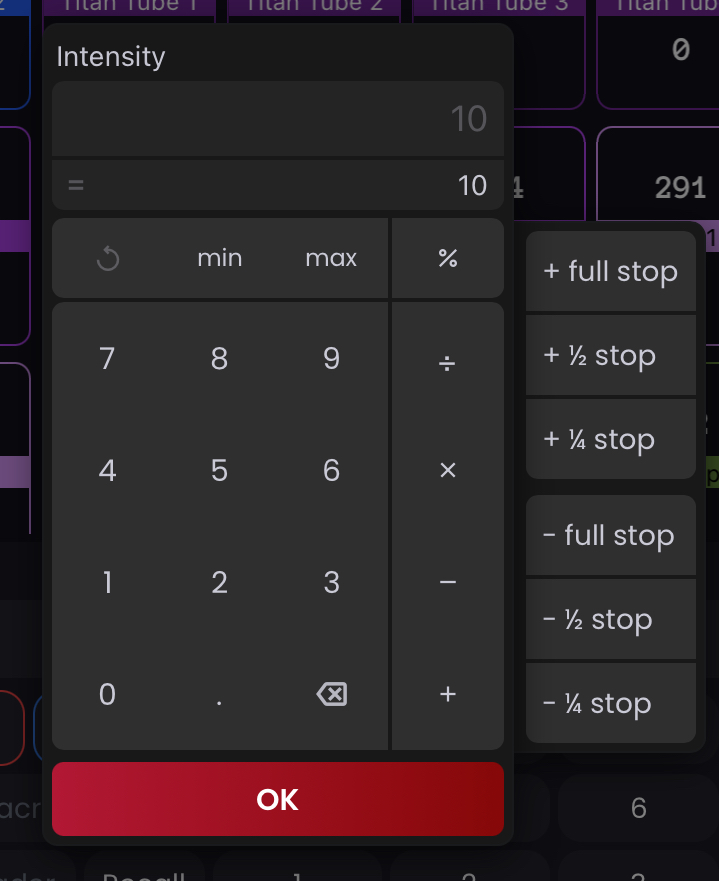Decrease intensity by a full stop
The height and width of the screenshot is (881, 719).
tap(610, 535)
